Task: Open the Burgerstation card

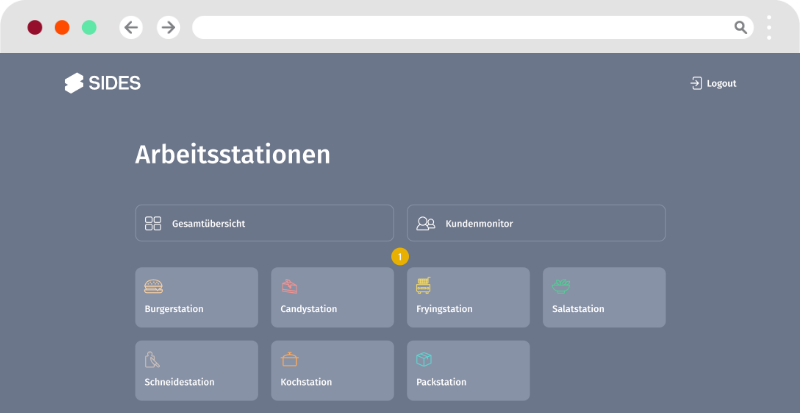Action: click(196, 297)
